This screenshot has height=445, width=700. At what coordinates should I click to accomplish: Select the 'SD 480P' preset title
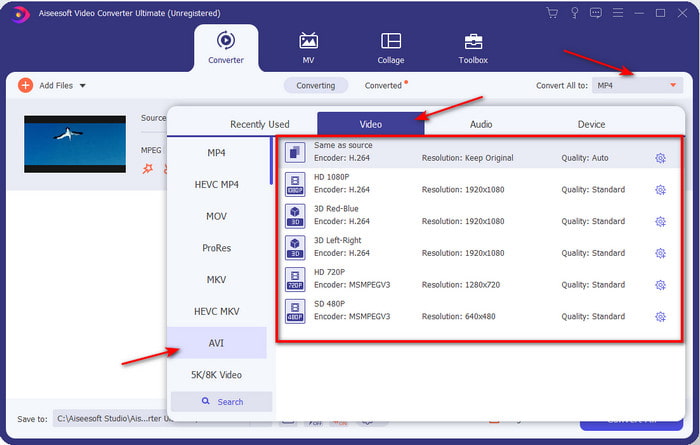coord(329,304)
